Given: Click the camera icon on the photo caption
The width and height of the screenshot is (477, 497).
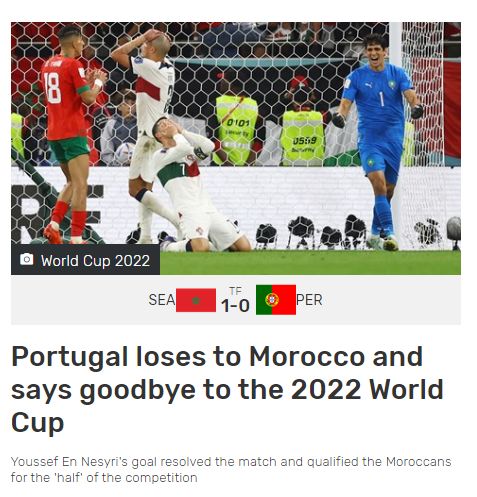Looking at the screenshot, I should (x=27, y=259).
